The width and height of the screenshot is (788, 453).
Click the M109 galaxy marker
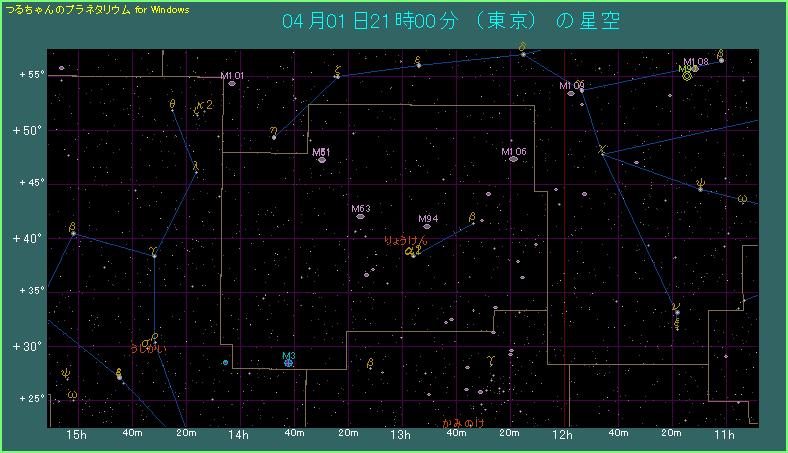[571, 92]
